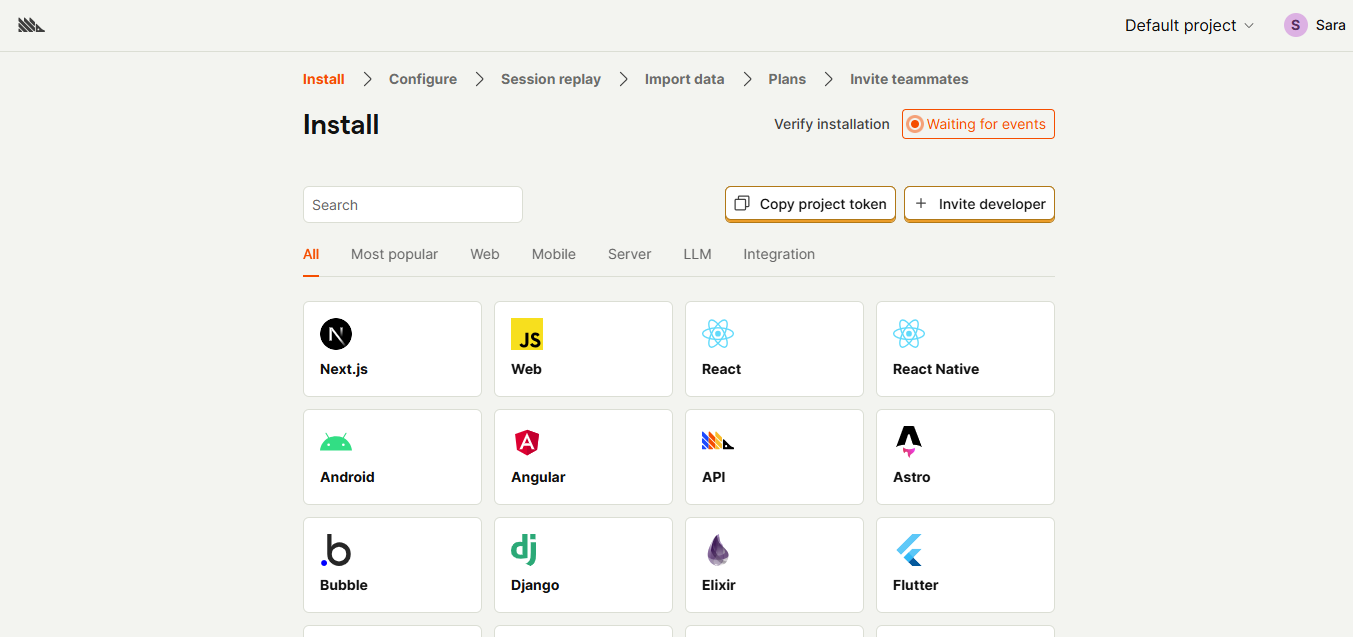Viewport: 1353px width, 637px height.
Task: Click the PostHog logo icon
Action: (x=31, y=25)
